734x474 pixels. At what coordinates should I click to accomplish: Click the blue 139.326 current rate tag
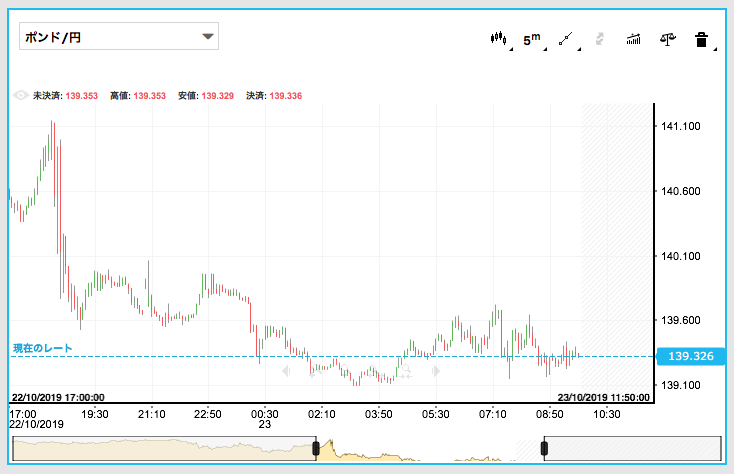coord(691,356)
